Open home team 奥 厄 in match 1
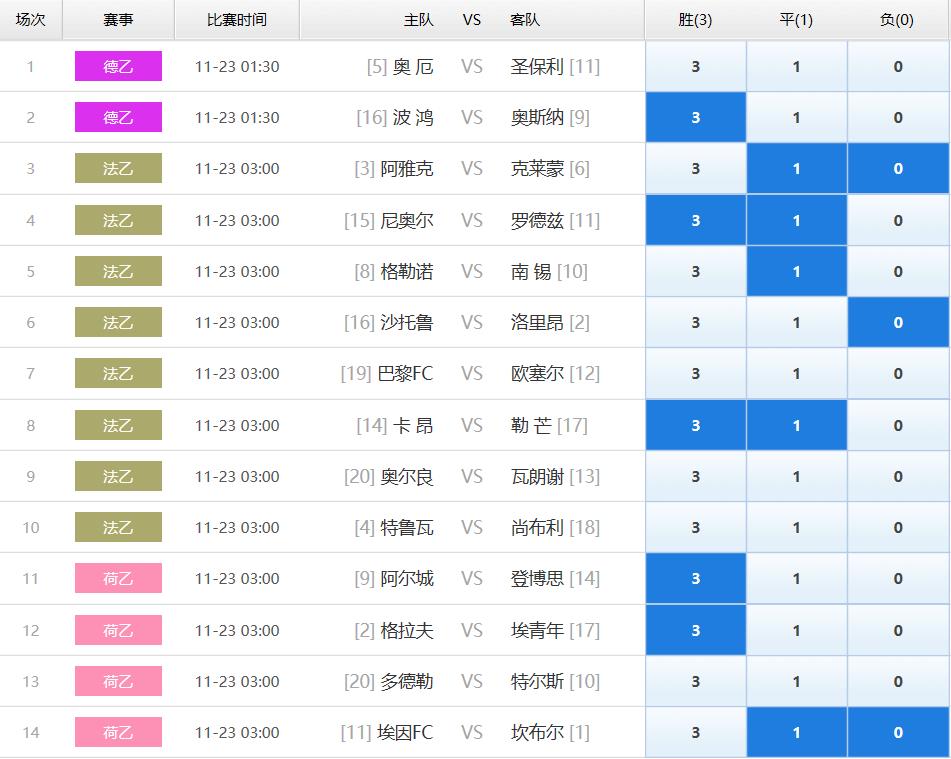Viewport: 951px width, 759px height. [x=413, y=66]
